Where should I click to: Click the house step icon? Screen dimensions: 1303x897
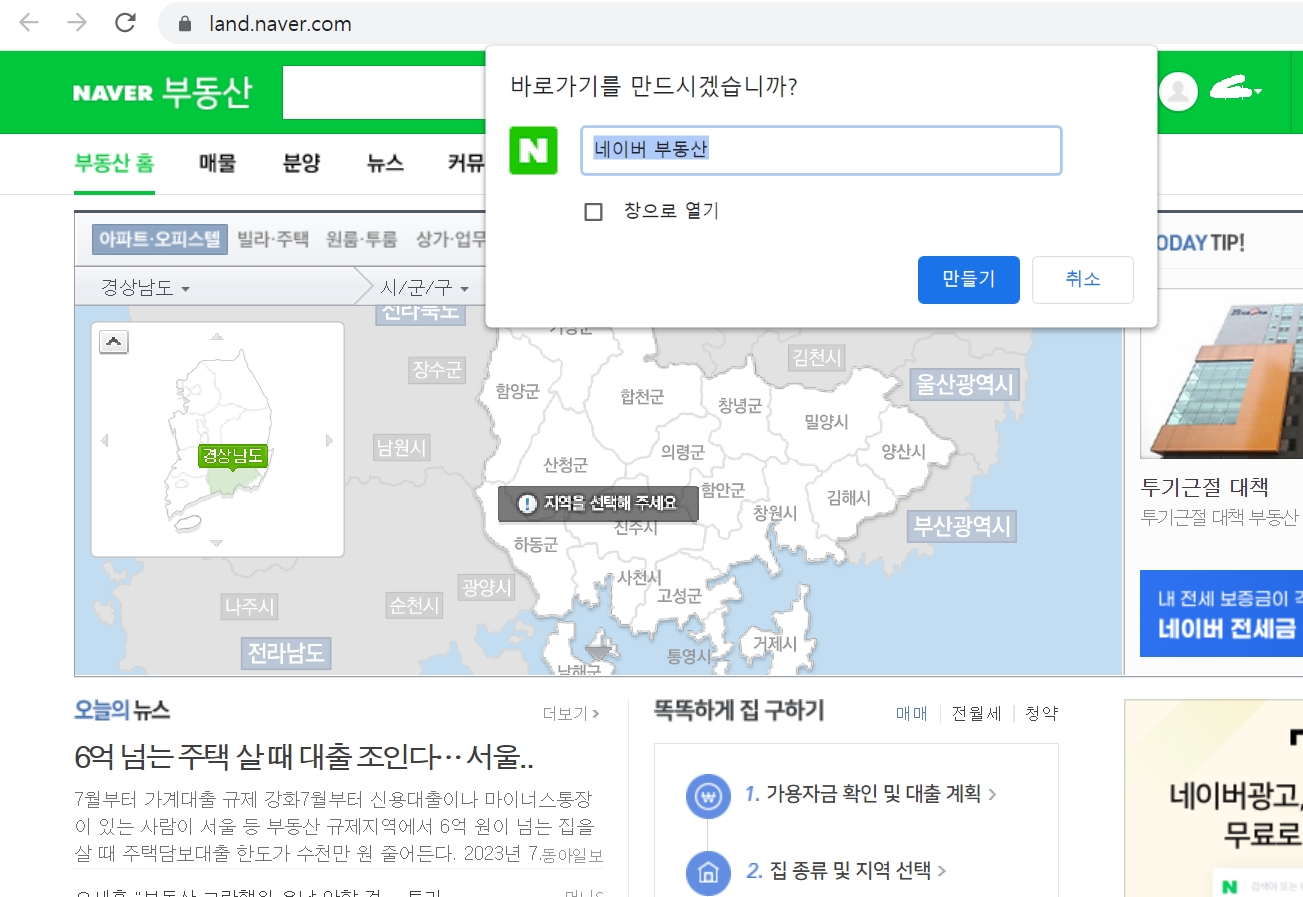click(708, 872)
